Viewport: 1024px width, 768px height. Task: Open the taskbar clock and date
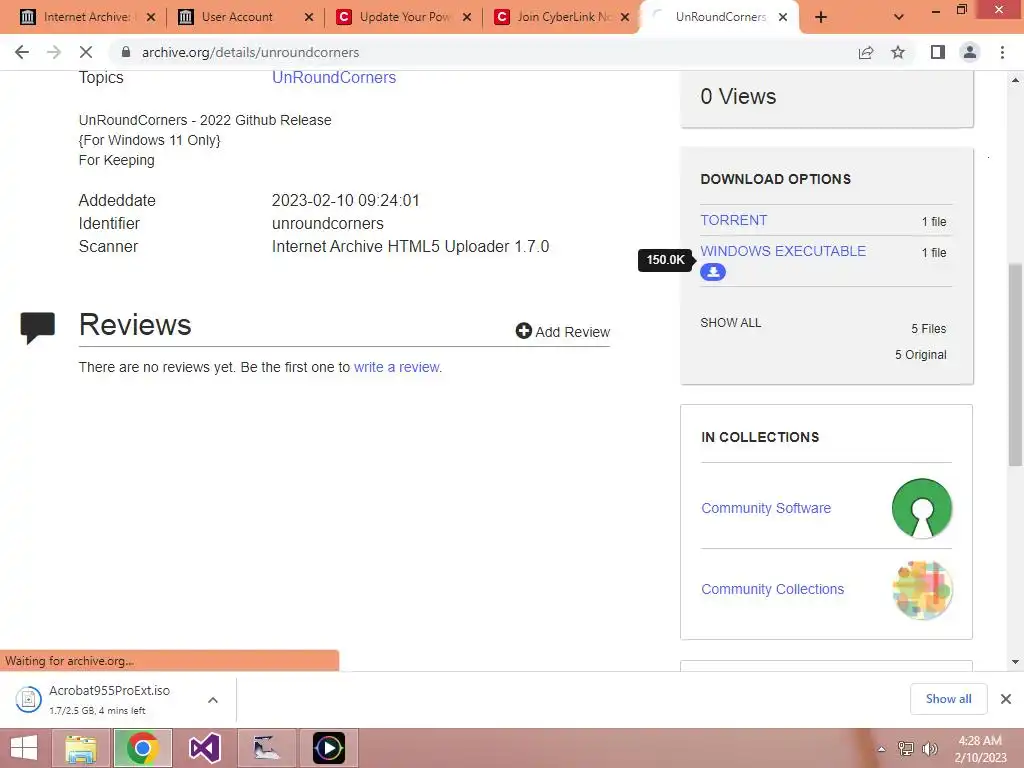point(980,749)
